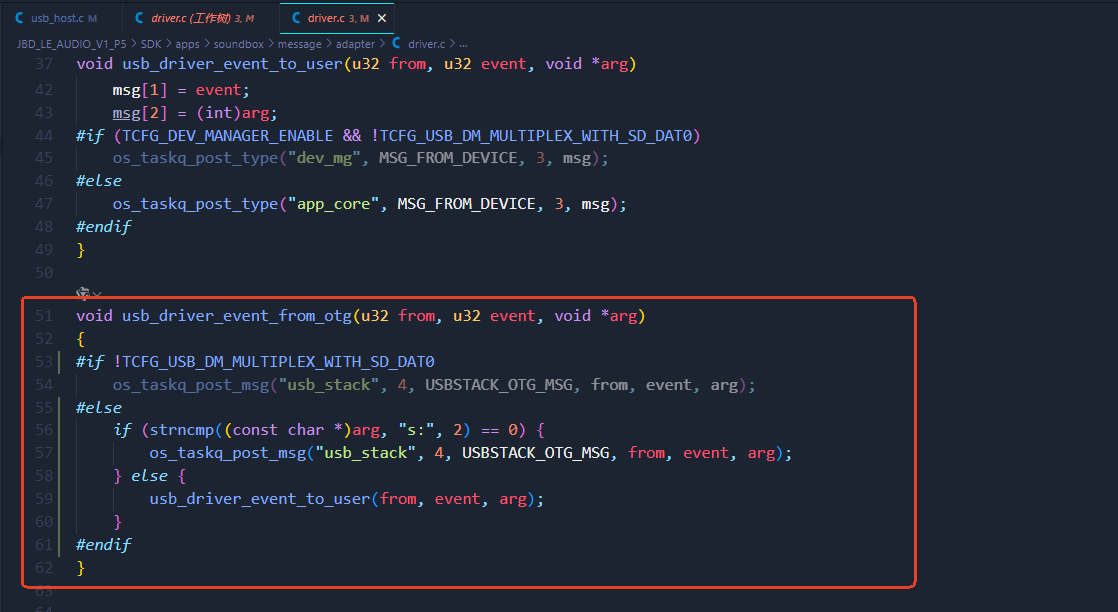The width and height of the screenshot is (1118, 612).
Task: Place cursor on "app_core" string
Action: (334, 204)
